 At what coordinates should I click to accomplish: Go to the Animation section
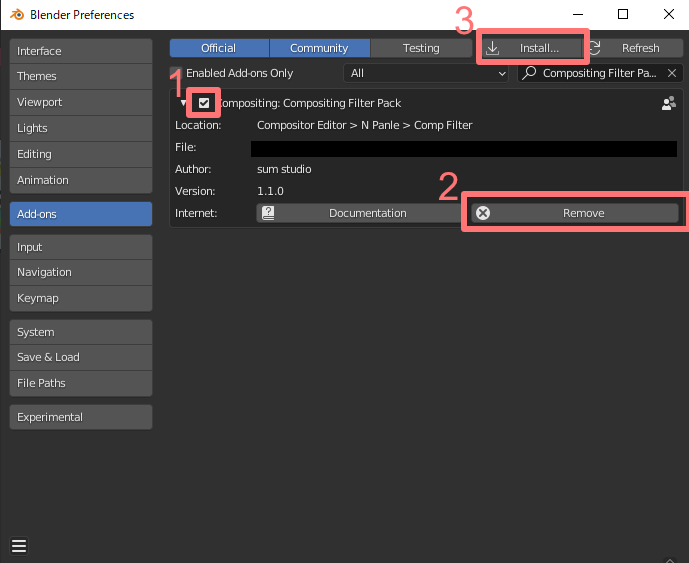click(81, 180)
